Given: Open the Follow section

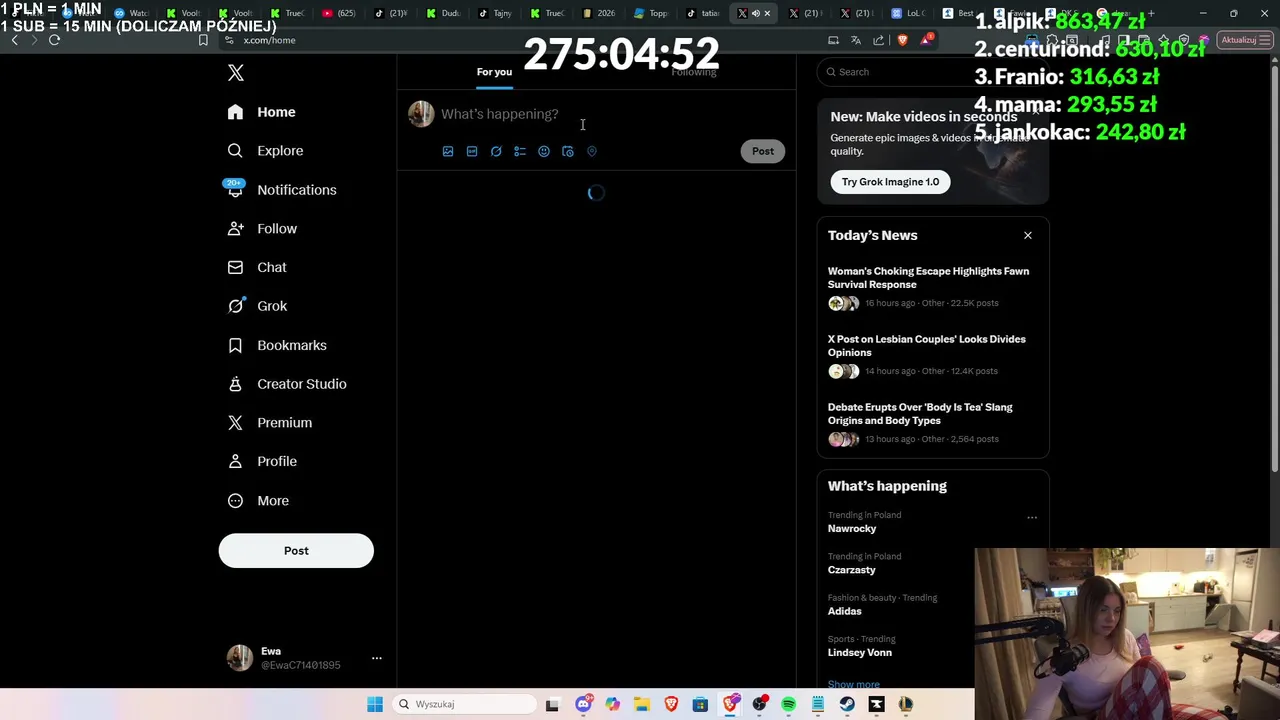Looking at the screenshot, I should click(x=263, y=229).
